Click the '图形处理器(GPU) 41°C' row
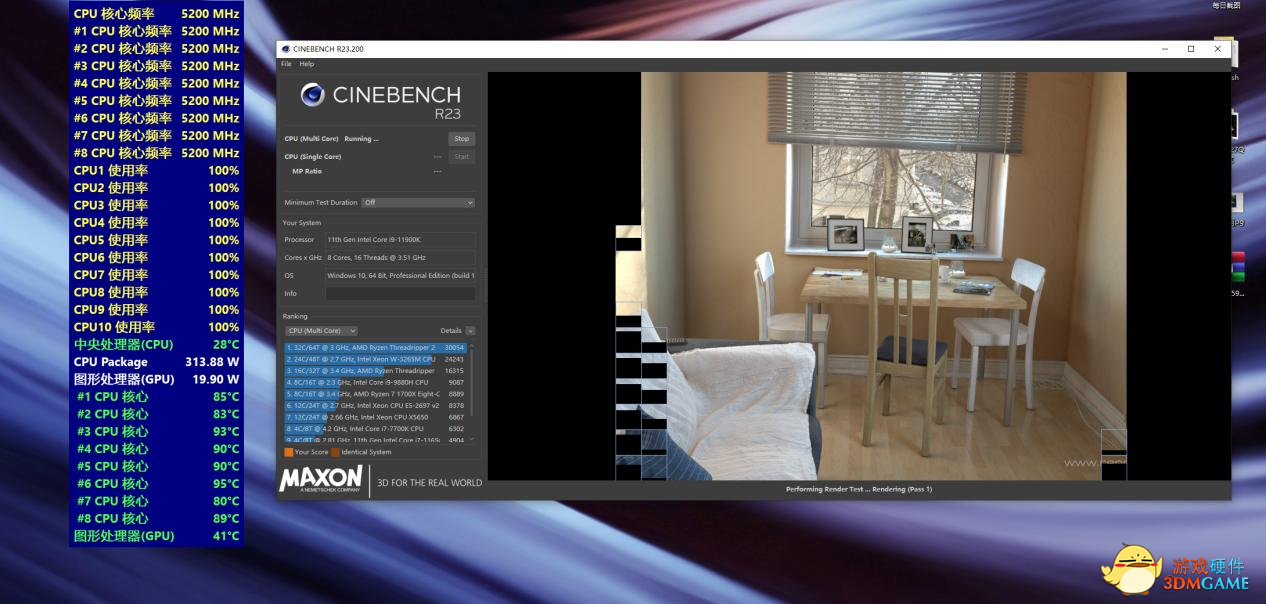The height and width of the screenshot is (604, 1266). (x=157, y=536)
